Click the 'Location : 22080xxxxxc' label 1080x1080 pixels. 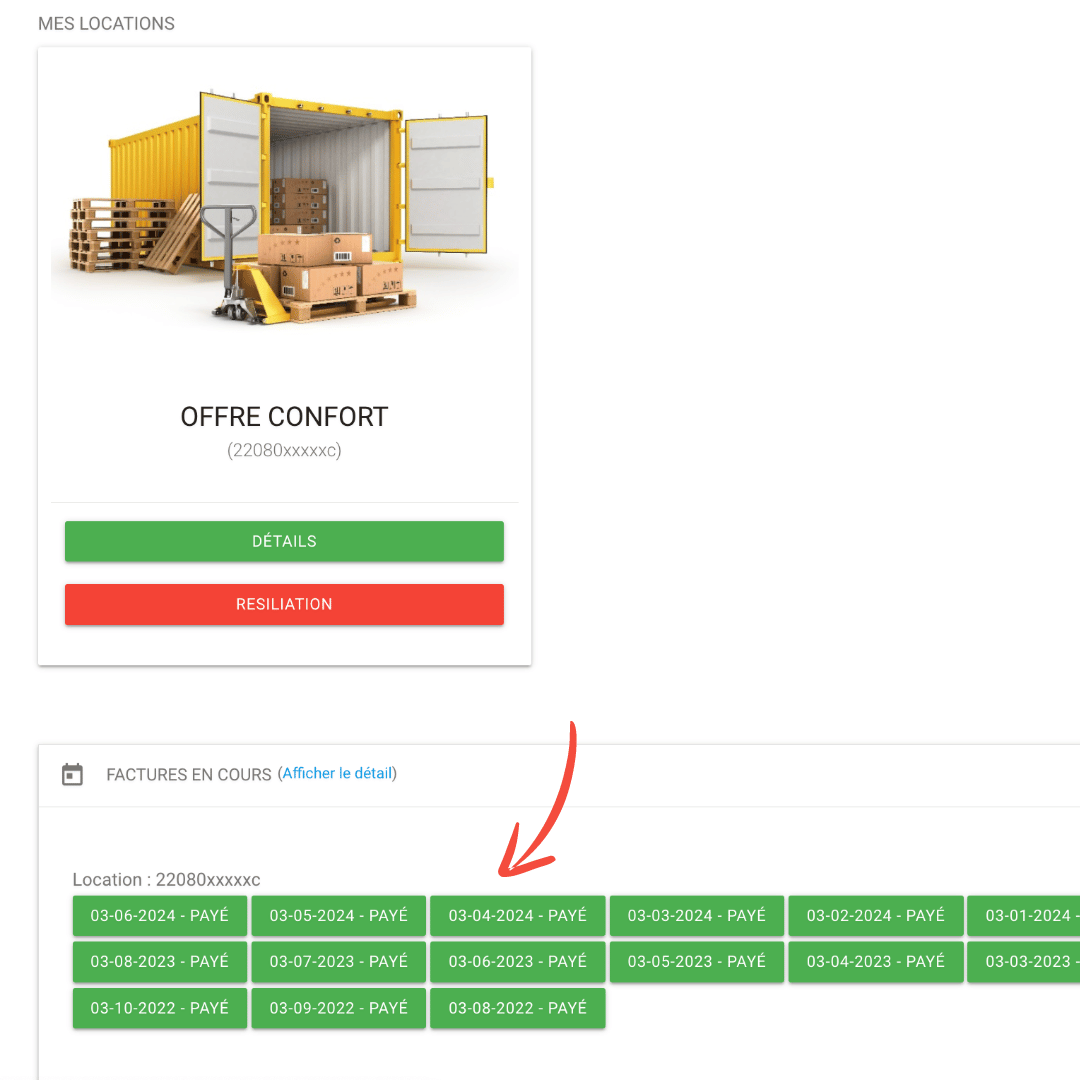tap(167, 880)
